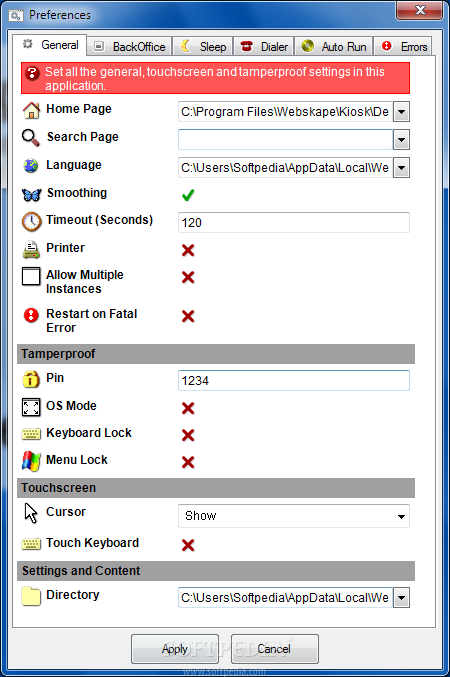The height and width of the screenshot is (677, 450).
Task: Click the Touch Keyboard icon
Action: click(x=31, y=544)
